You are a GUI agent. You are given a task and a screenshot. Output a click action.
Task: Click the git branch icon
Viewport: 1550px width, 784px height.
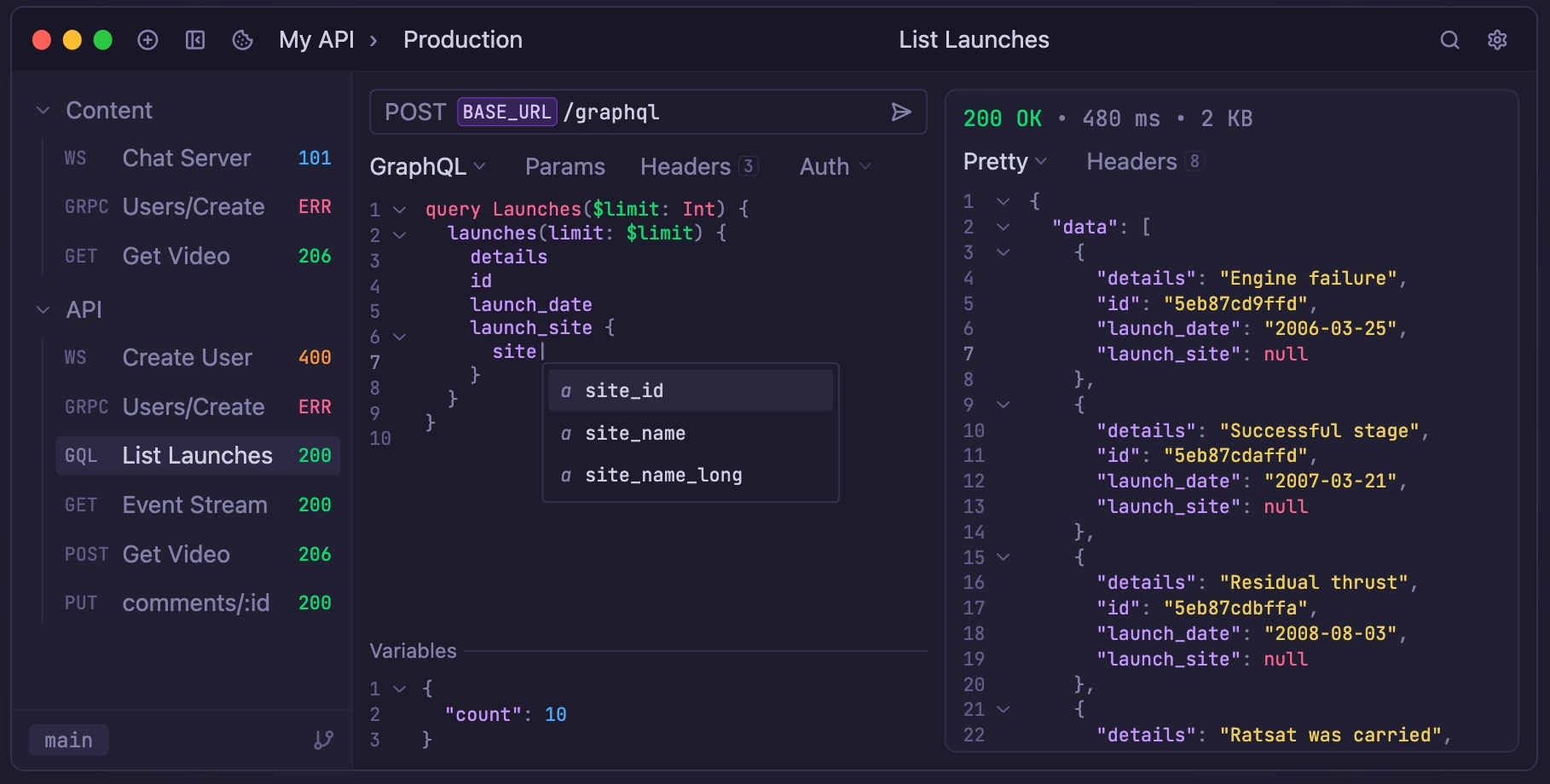tap(324, 740)
